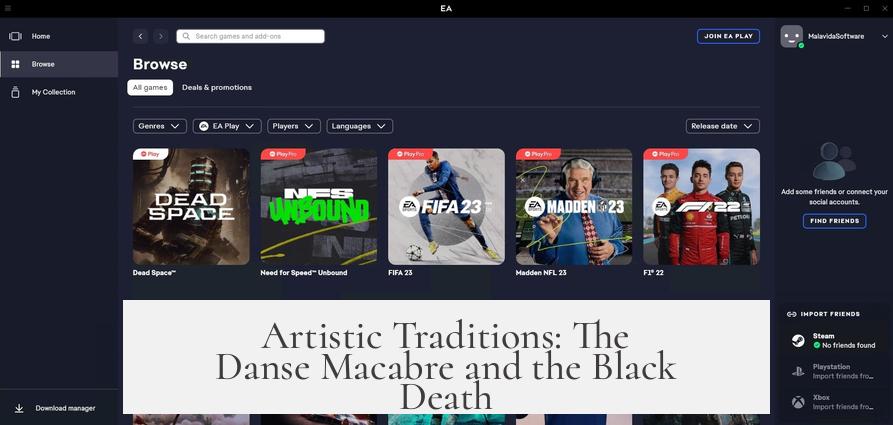Viewport: 893px width, 425px height.
Task: Click the Download manager arrow icon
Action: pyautogui.click(x=19, y=408)
